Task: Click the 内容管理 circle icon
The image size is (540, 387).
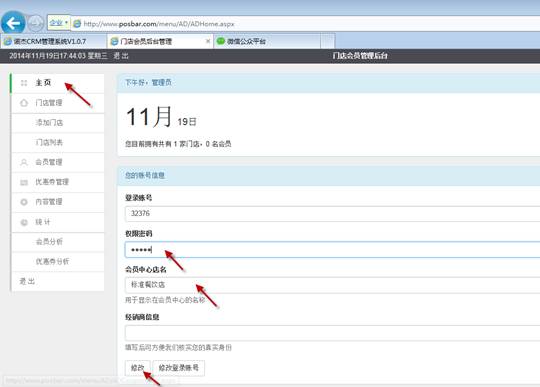Action: tap(24, 202)
